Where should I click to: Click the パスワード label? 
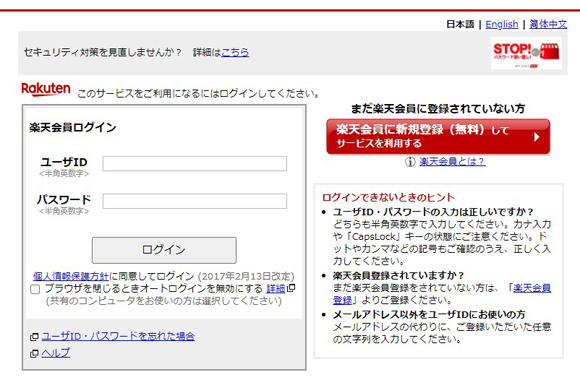64,199
